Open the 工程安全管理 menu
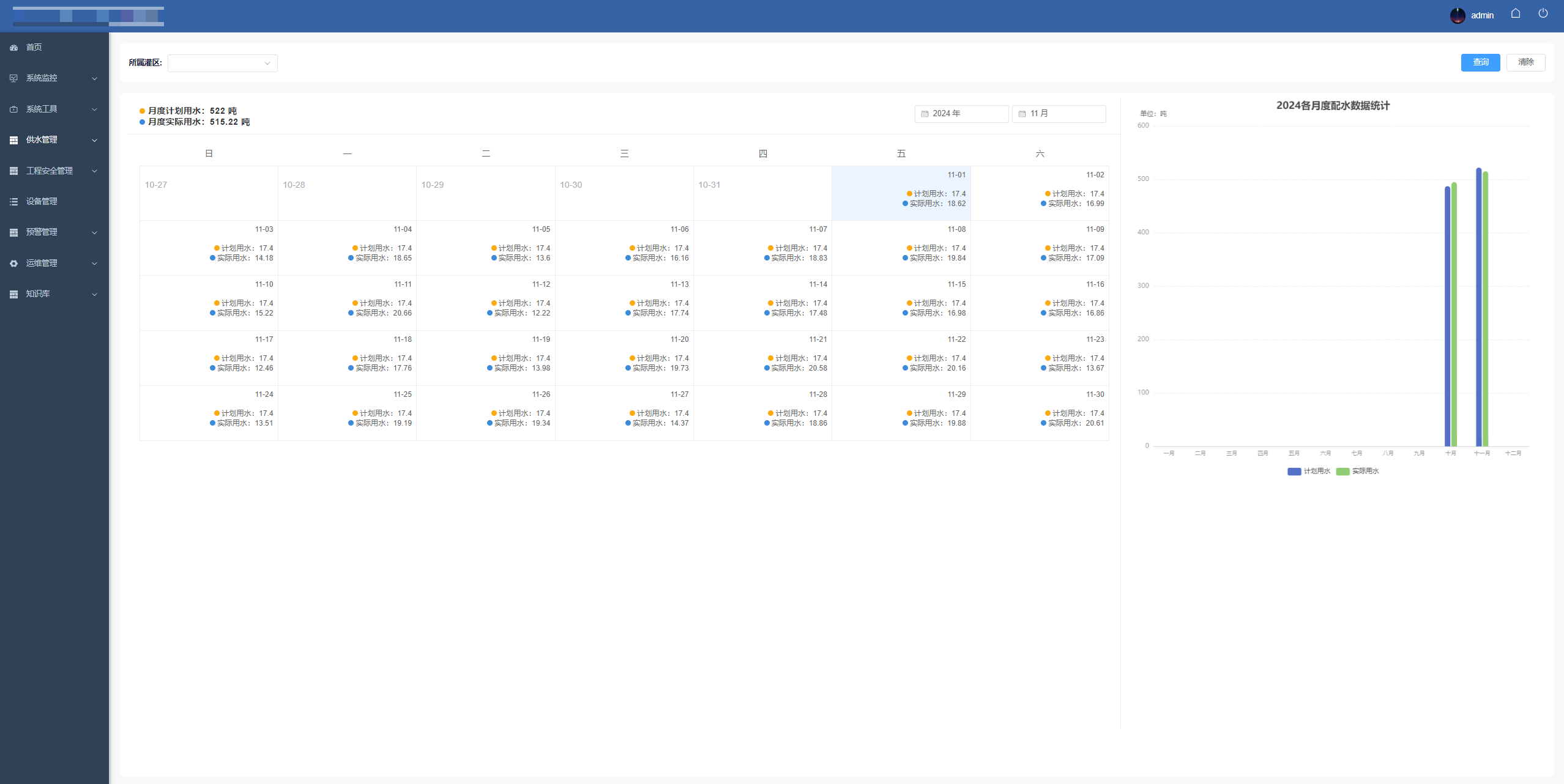Image resolution: width=1564 pixels, height=784 pixels. [x=49, y=171]
